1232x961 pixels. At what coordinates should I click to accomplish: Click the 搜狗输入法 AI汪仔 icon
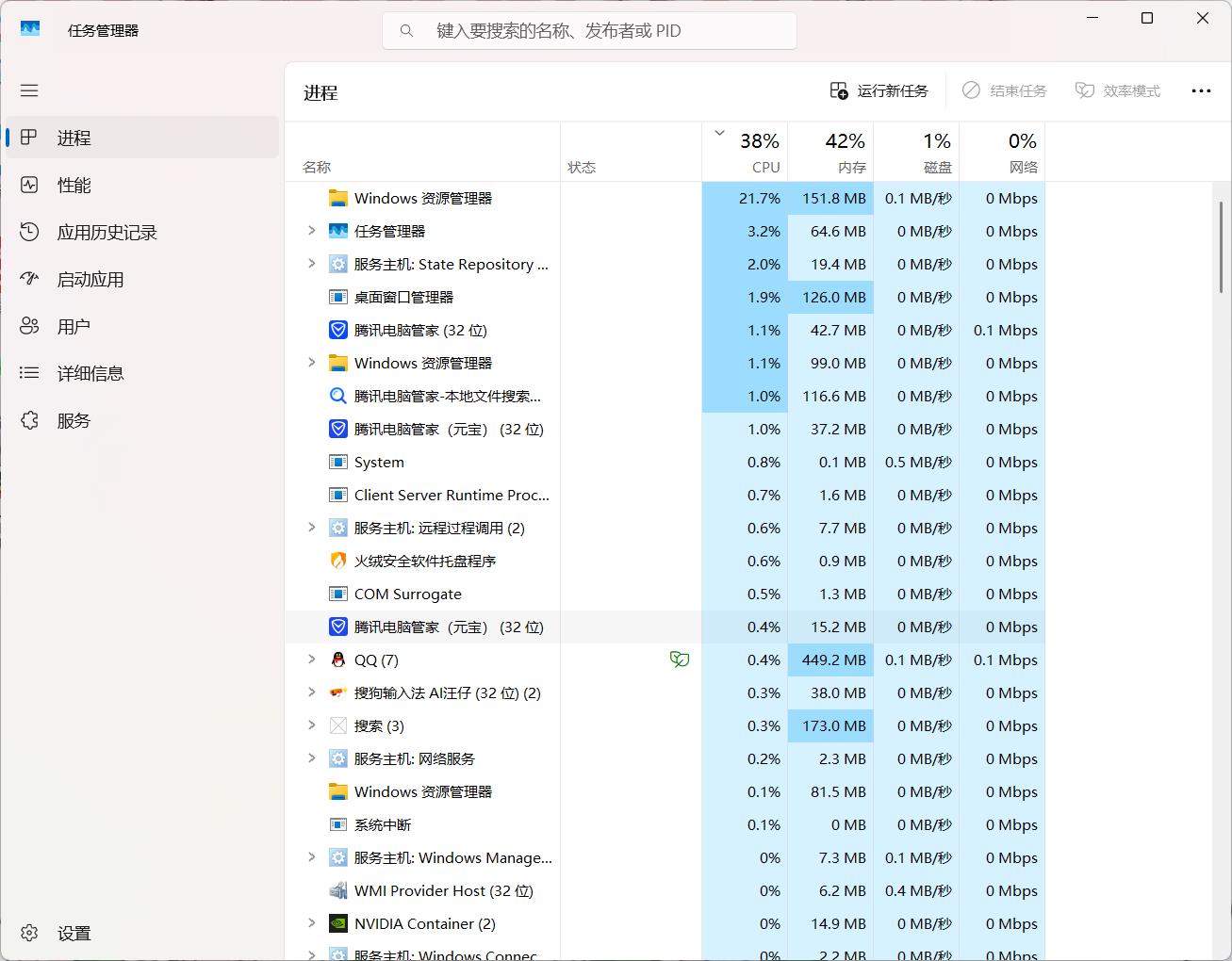click(x=338, y=692)
